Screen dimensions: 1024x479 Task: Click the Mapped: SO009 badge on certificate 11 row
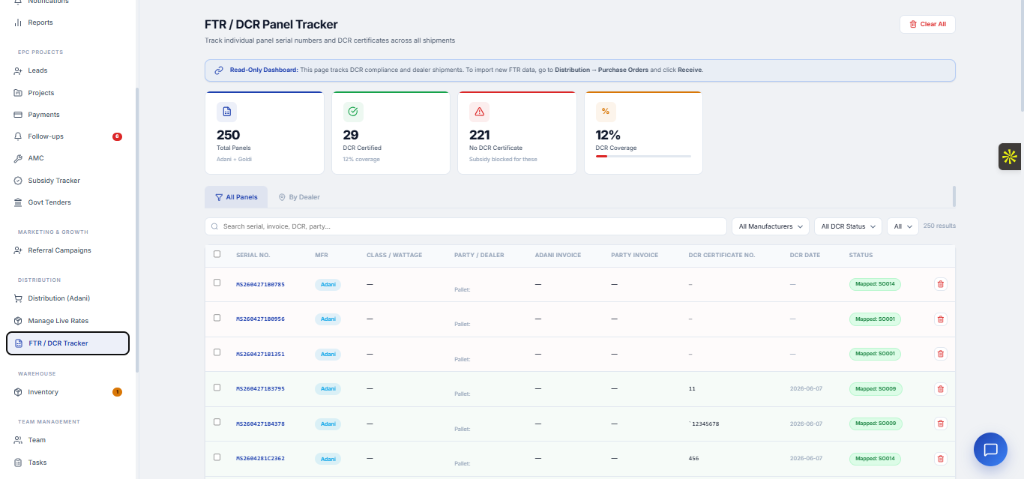(875, 389)
